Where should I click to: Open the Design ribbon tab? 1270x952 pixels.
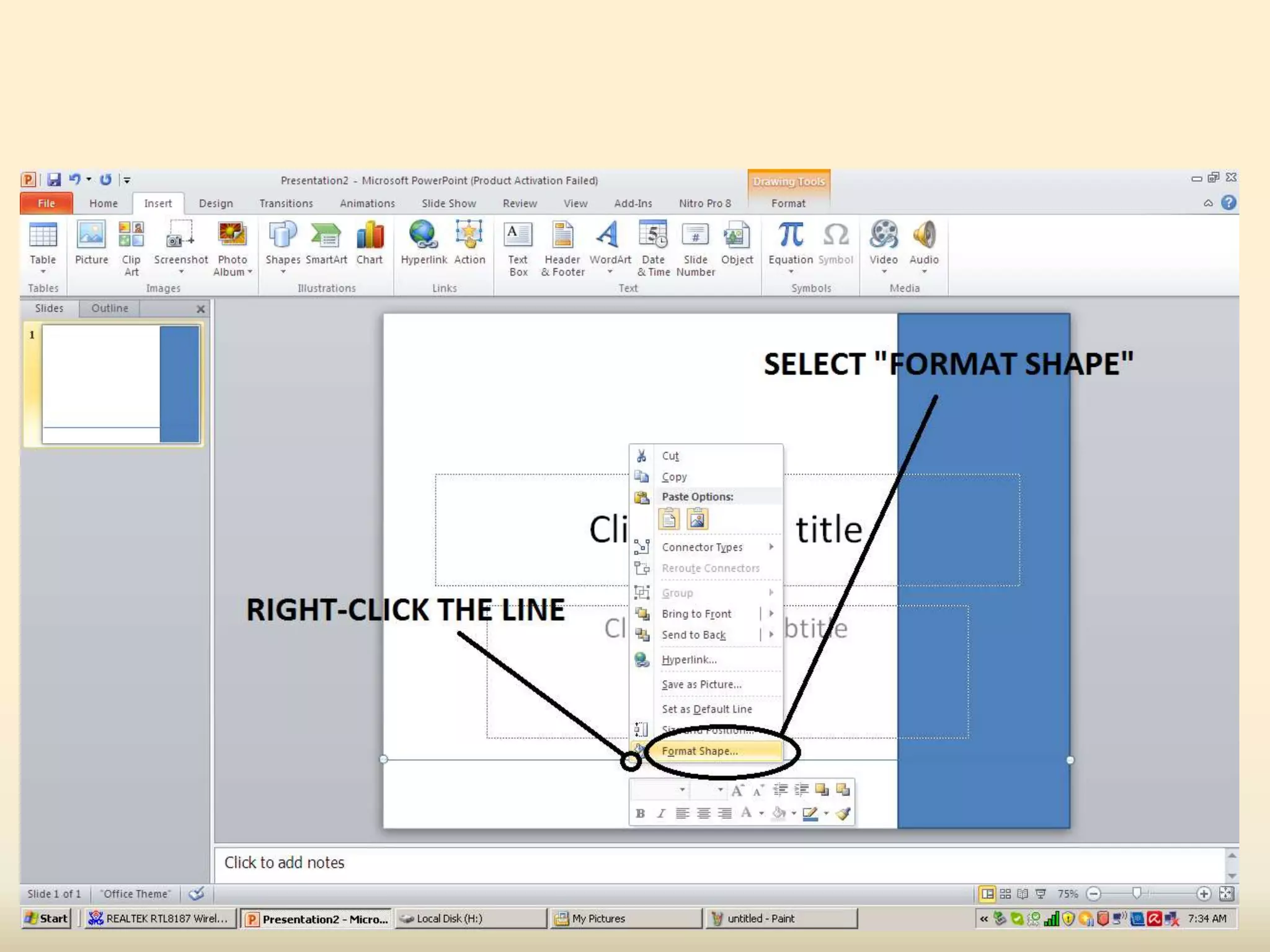216,203
